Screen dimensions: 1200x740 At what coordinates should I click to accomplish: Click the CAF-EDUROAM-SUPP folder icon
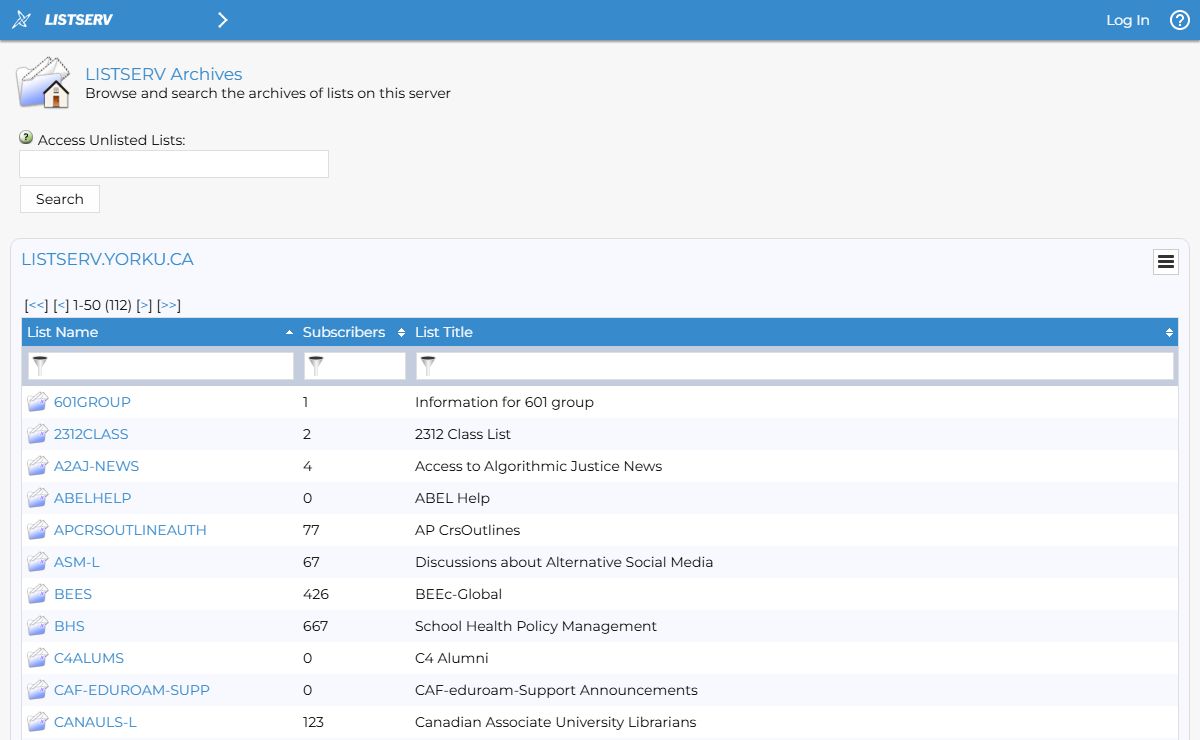[x=38, y=690]
